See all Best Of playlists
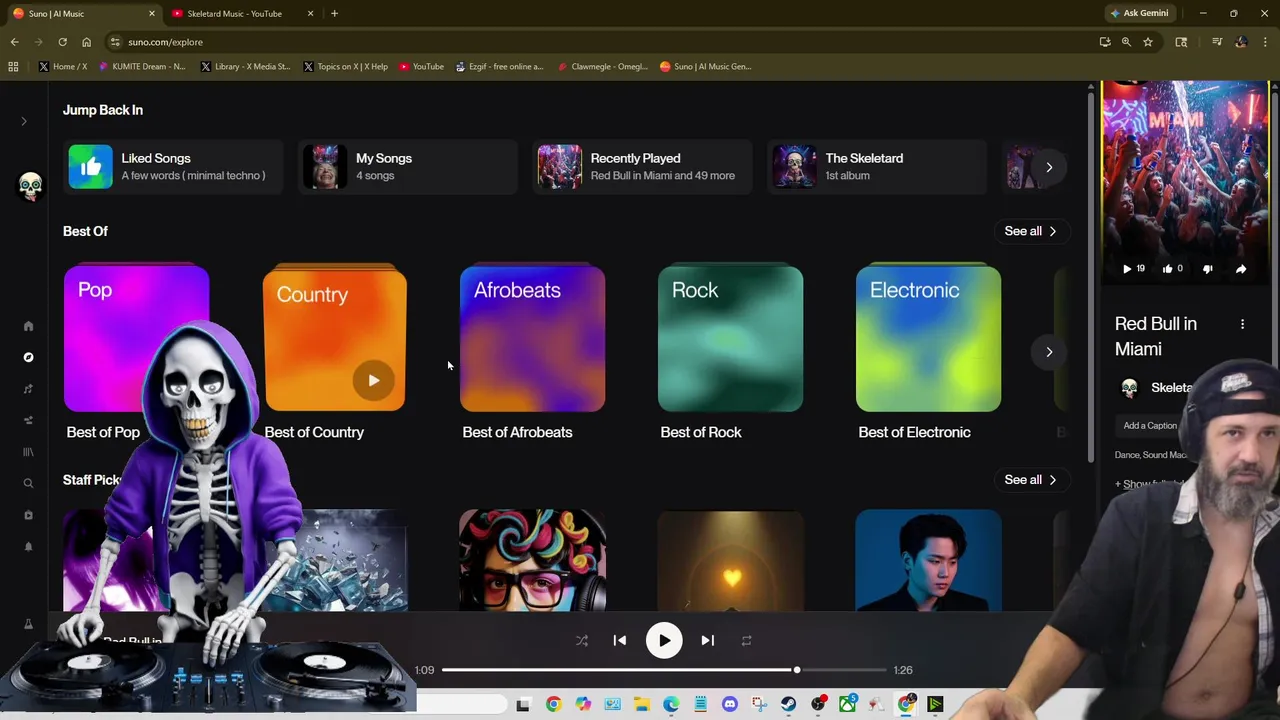Image resolution: width=1280 pixels, height=720 pixels. coord(1030,231)
